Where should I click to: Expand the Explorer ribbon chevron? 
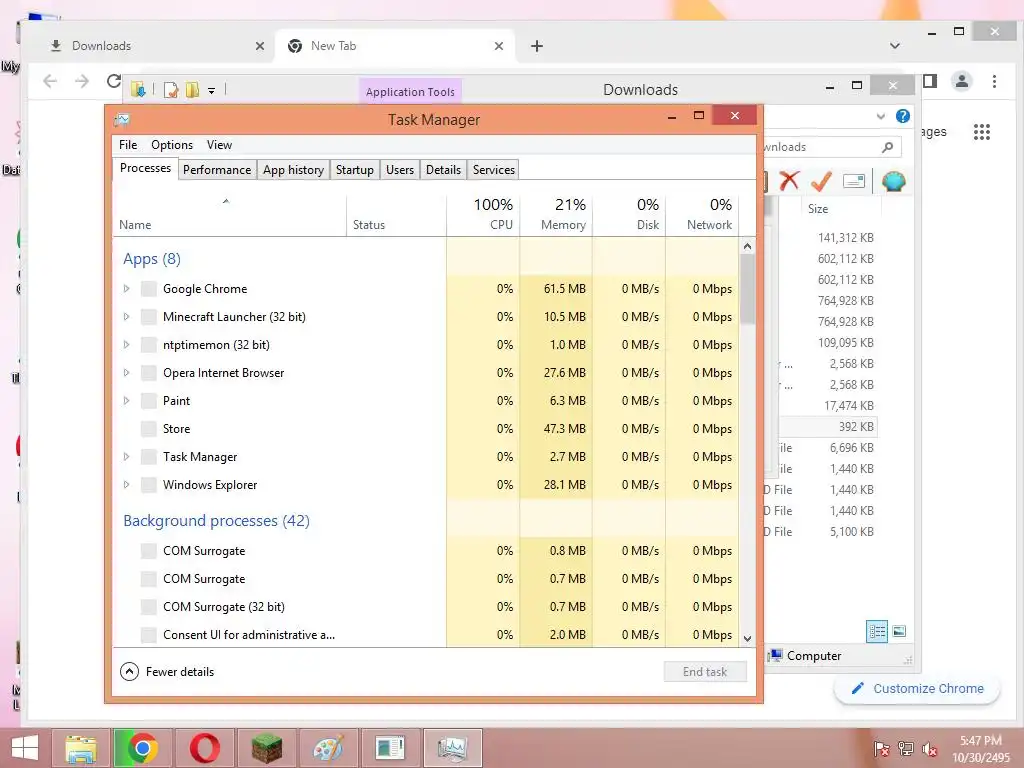point(880,116)
